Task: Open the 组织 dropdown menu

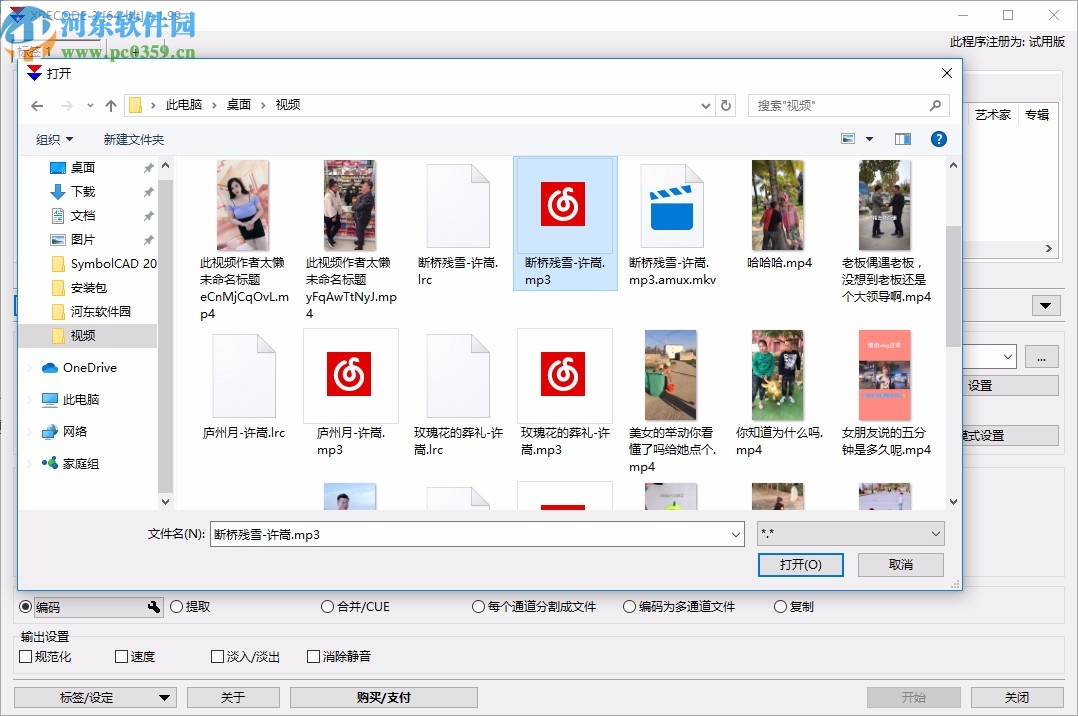Action: click(x=54, y=139)
